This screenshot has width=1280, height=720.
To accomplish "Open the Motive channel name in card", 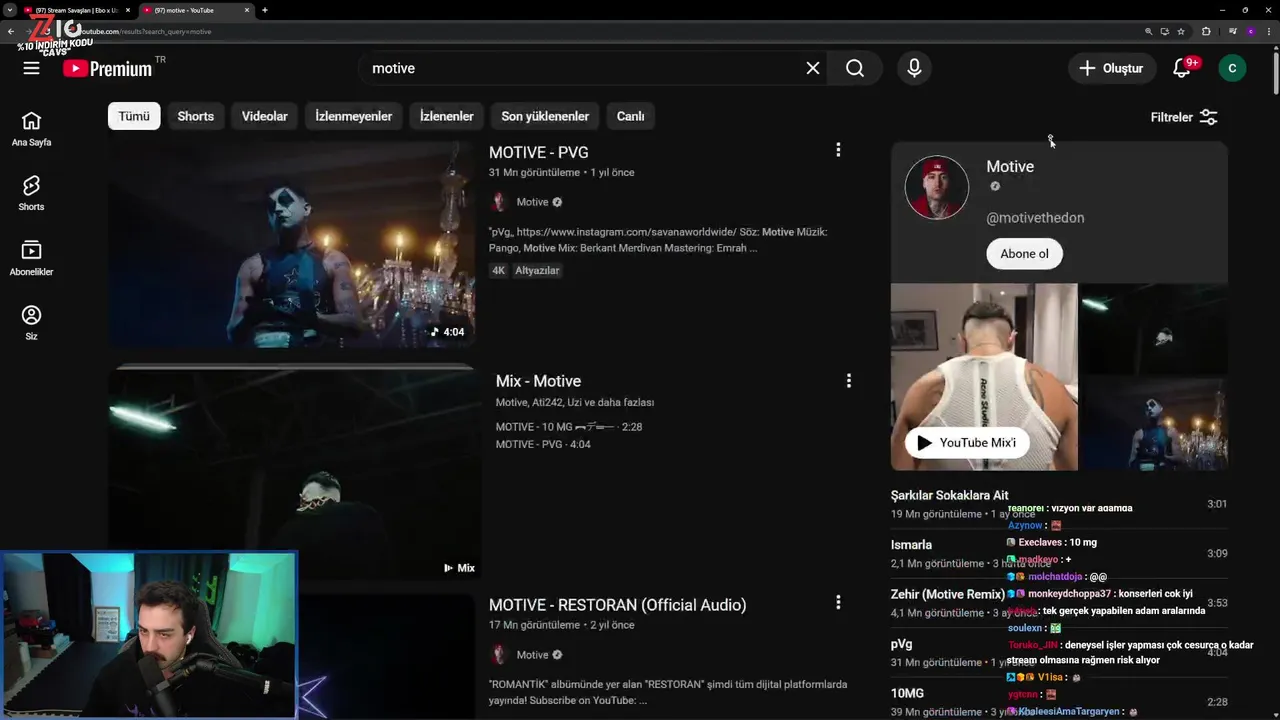I will click(1010, 167).
